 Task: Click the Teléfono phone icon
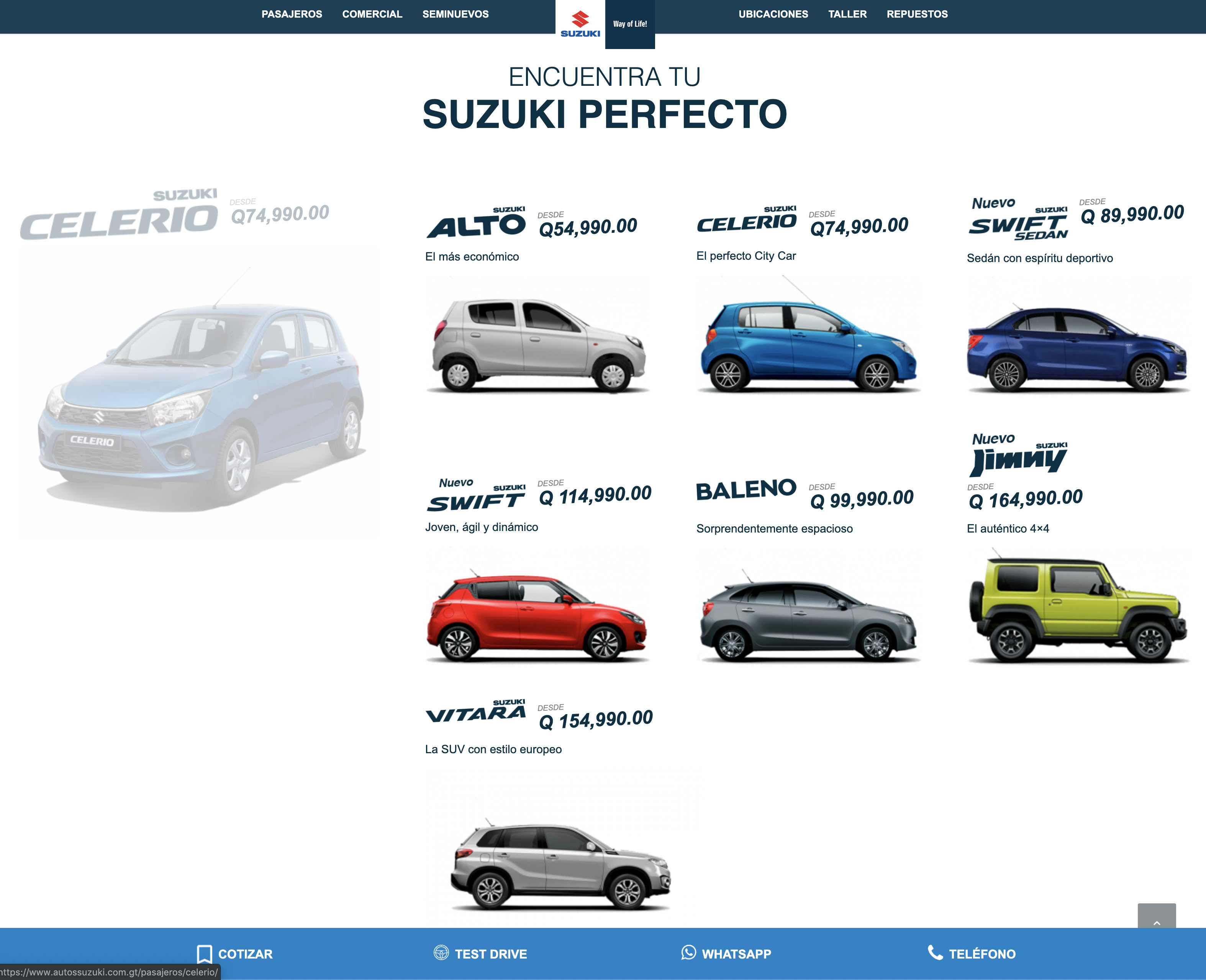(x=935, y=953)
